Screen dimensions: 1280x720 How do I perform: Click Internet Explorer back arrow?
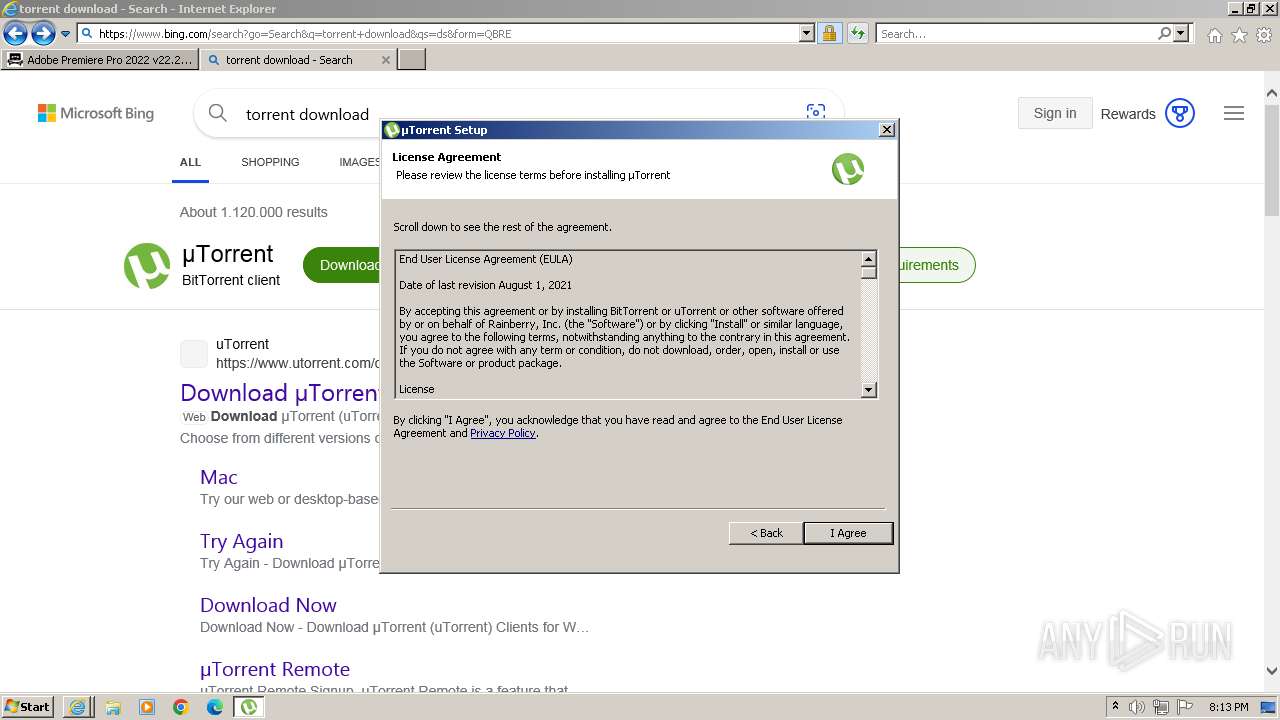click(15, 34)
